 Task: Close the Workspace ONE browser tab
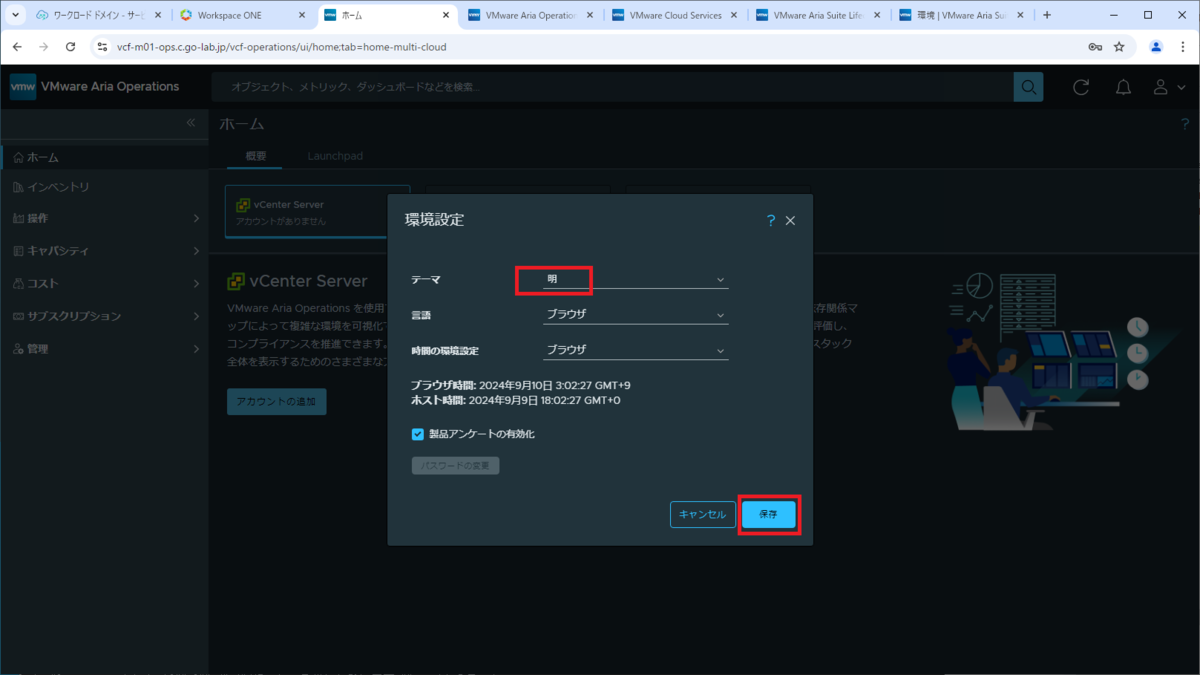[x=302, y=16]
